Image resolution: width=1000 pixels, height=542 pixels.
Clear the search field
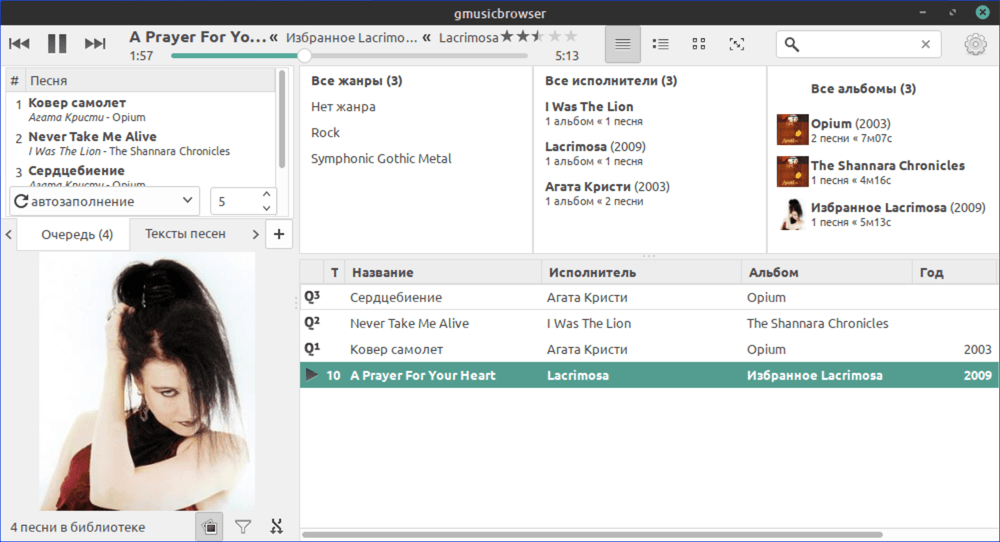925,44
